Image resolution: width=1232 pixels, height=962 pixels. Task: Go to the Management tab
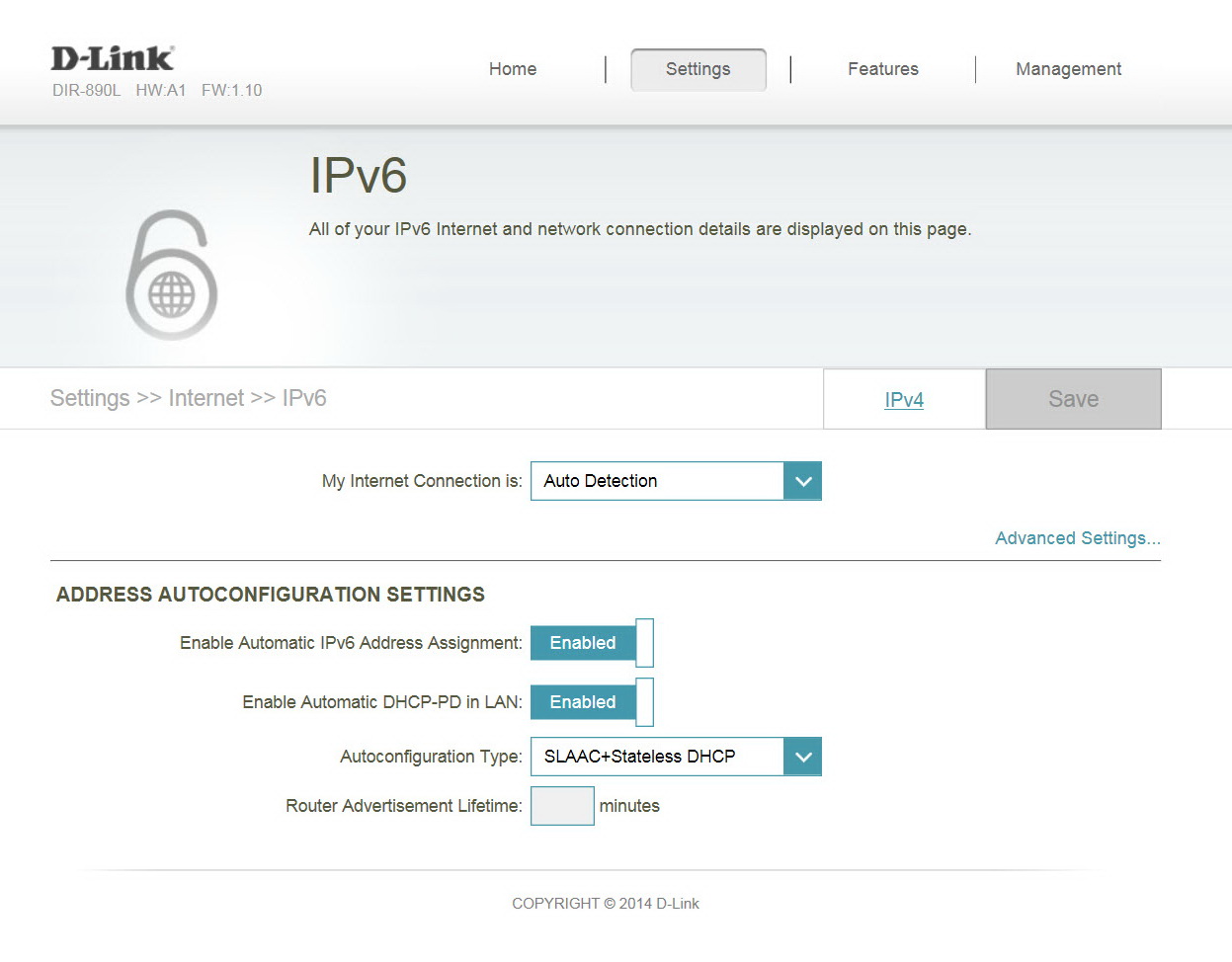[x=1068, y=69]
